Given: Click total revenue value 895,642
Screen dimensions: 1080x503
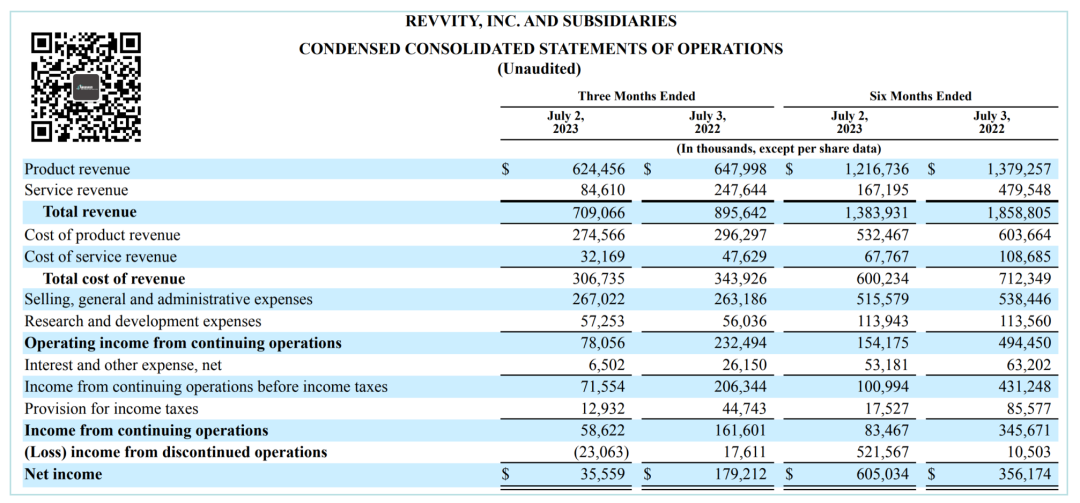Looking at the screenshot, I should pos(738,212).
